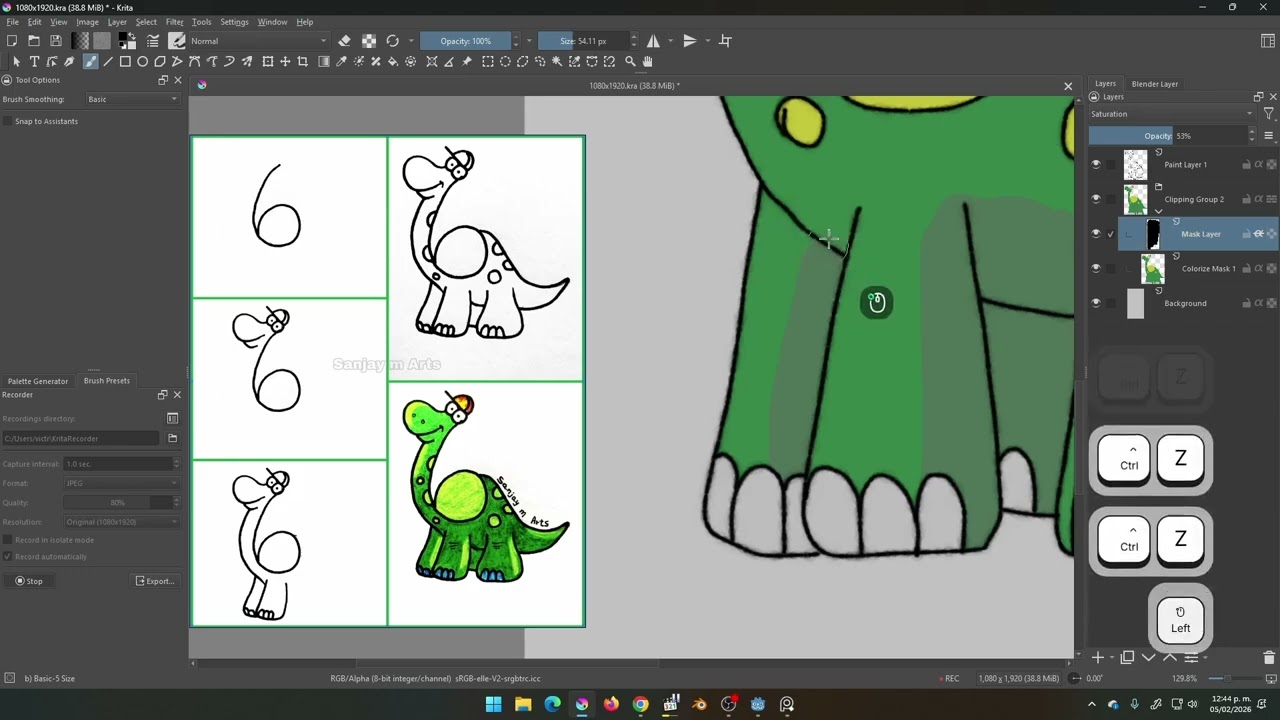Delete the selected layer with trash icon
This screenshot has width=1280, height=720.
1269,657
